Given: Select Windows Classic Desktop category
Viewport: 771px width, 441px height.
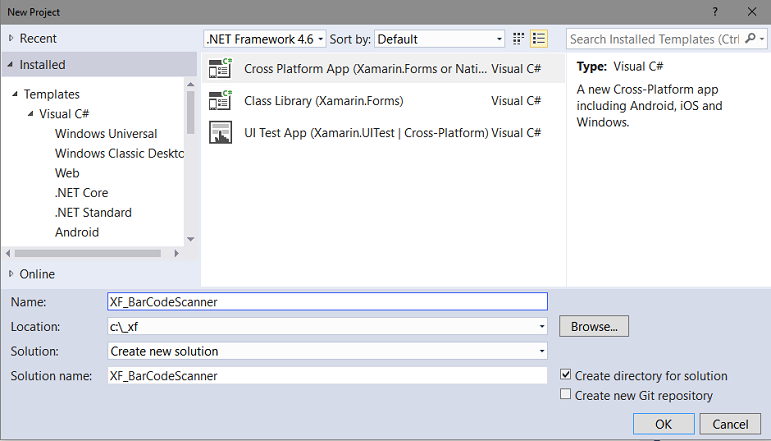Looking at the screenshot, I should (x=119, y=153).
